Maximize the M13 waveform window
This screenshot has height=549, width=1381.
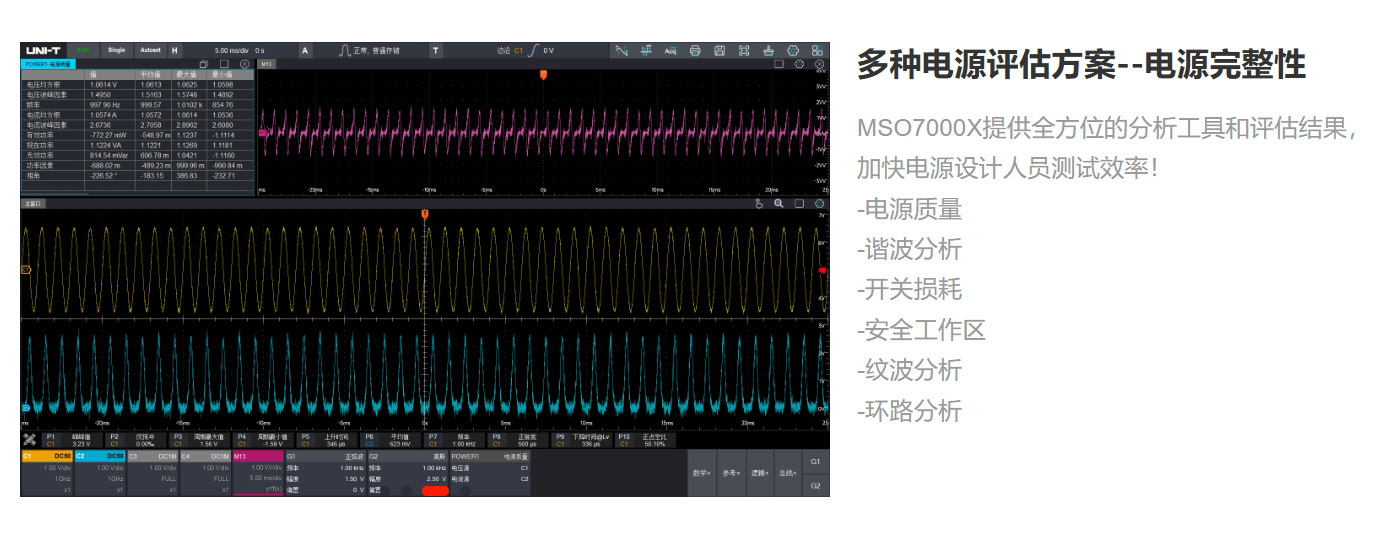click(781, 64)
